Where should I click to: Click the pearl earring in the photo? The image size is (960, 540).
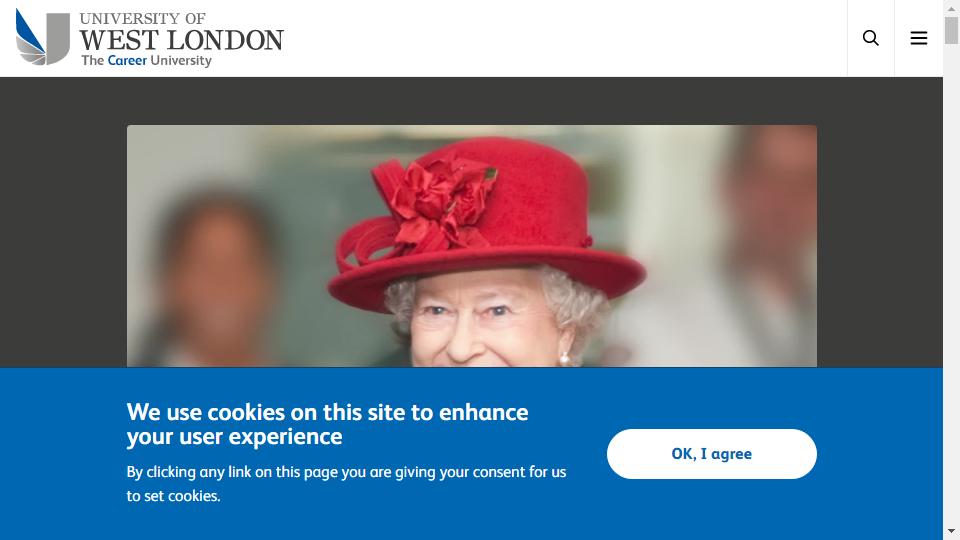click(x=564, y=358)
